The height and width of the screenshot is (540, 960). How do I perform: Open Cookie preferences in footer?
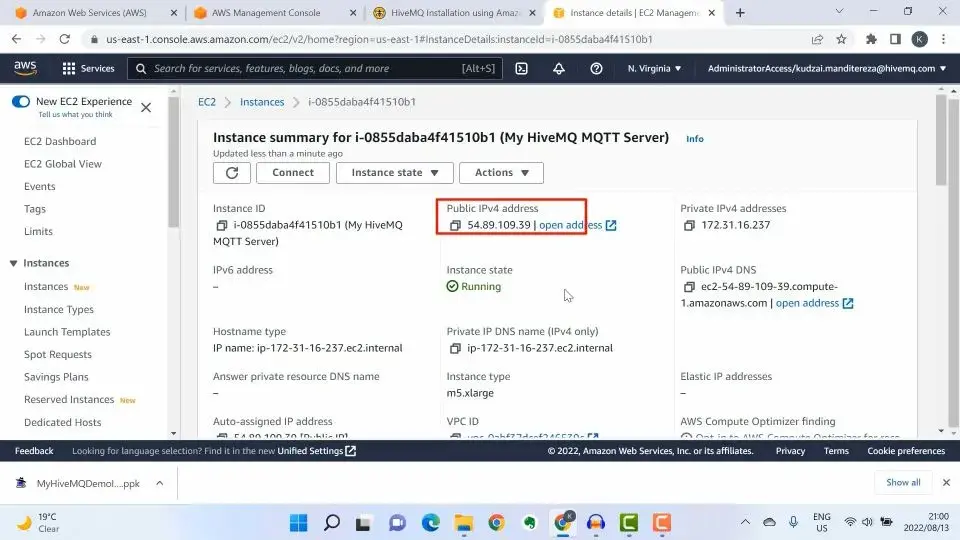click(x=906, y=451)
